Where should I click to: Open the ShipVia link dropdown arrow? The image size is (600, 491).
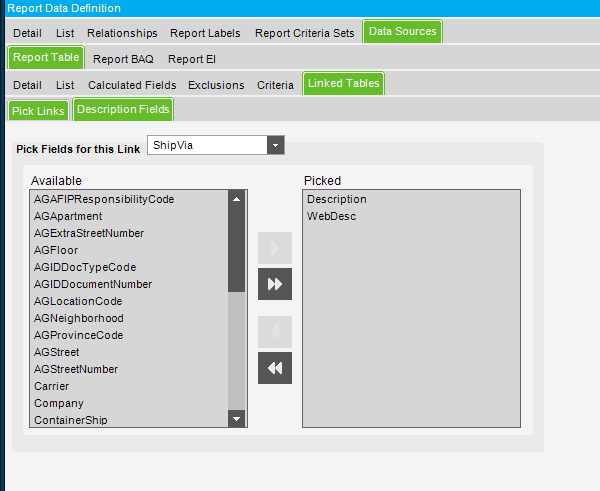click(x=276, y=145)
